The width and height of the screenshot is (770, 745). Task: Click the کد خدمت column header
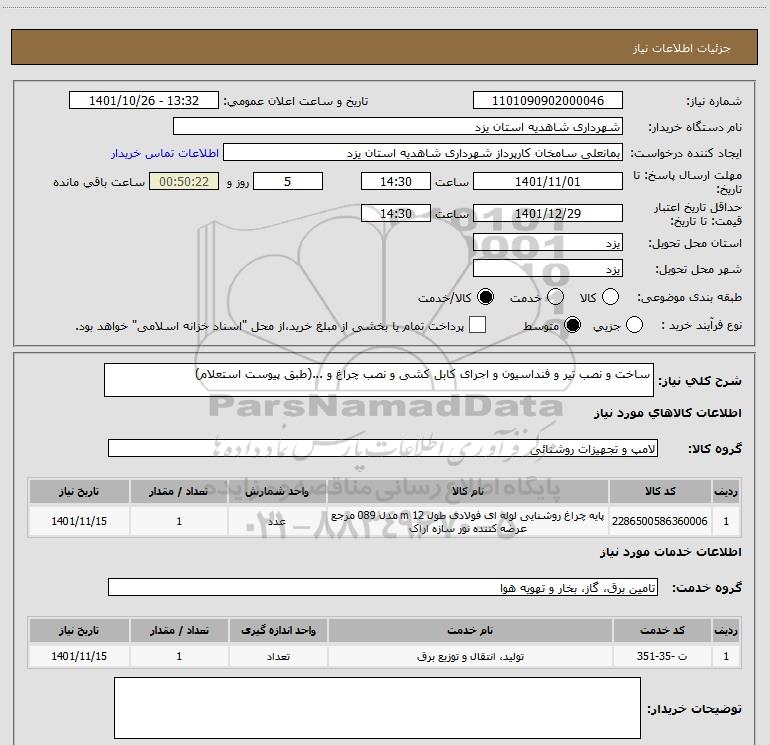tap(662, 631)
